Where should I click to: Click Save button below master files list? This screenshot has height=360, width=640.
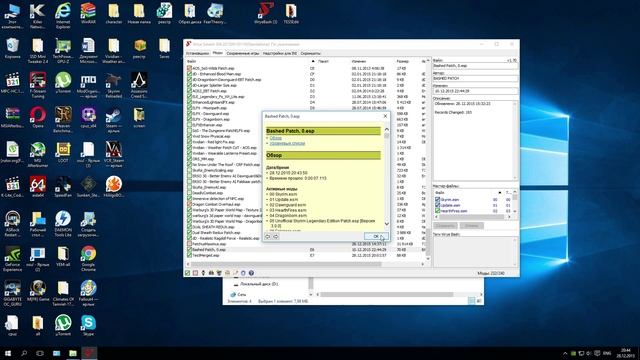click(x=445, y=225)
